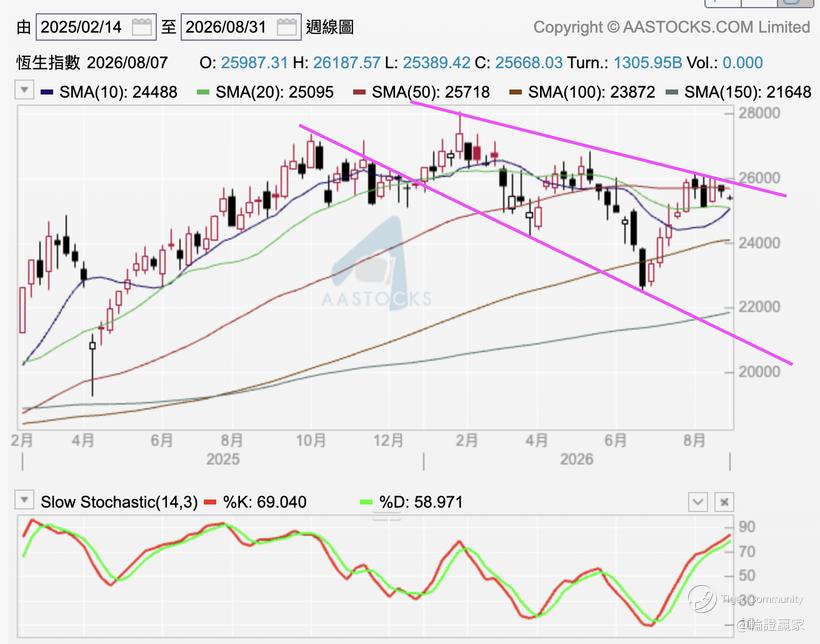Click the 2026 year axis label

click(x=576, y=459)
